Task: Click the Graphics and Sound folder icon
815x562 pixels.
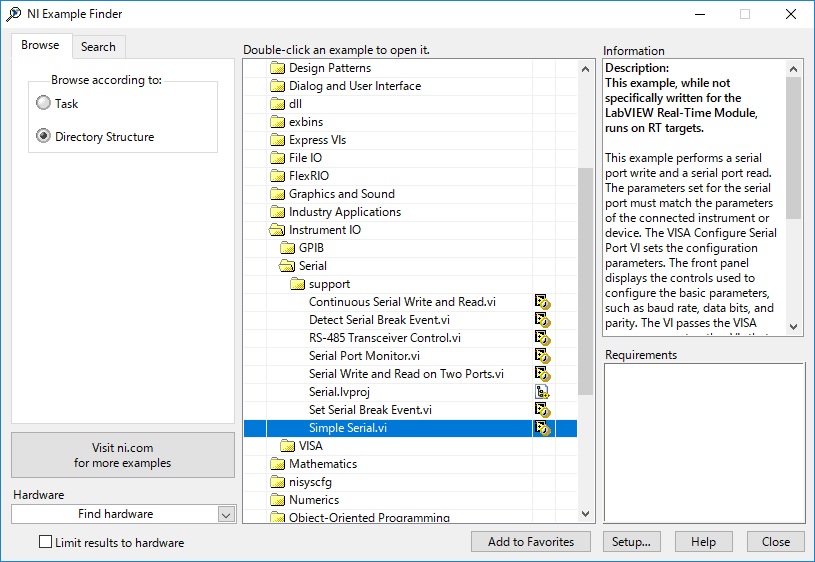Action: 278,194
